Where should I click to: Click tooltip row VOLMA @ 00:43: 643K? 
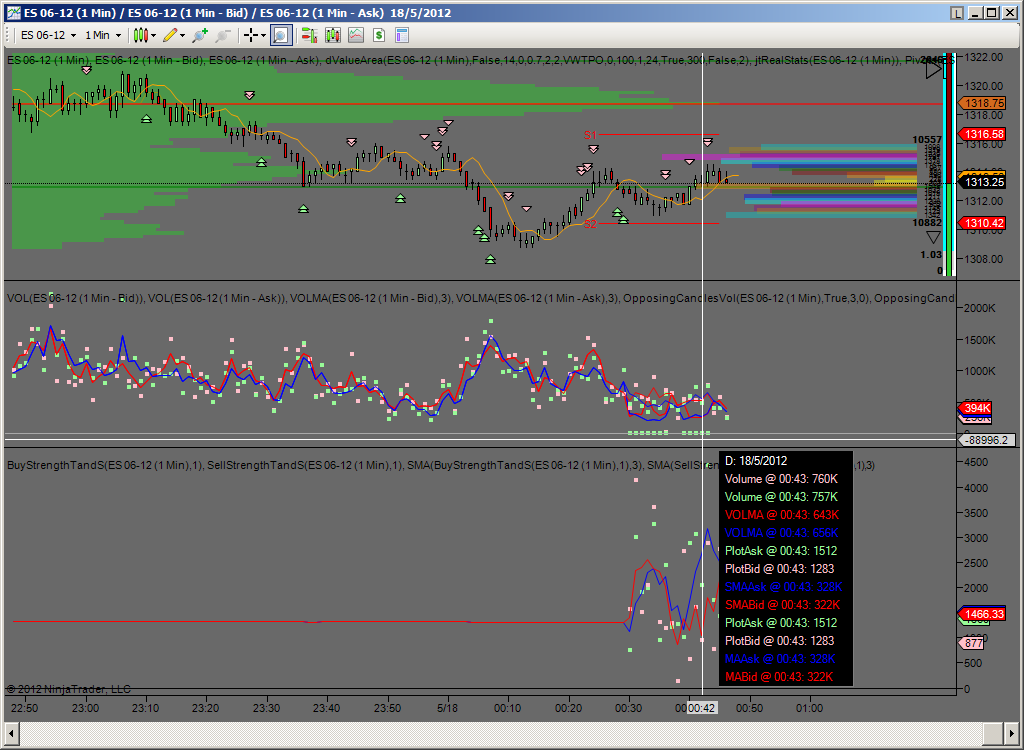pyautogui.click(x=782, y=515)
